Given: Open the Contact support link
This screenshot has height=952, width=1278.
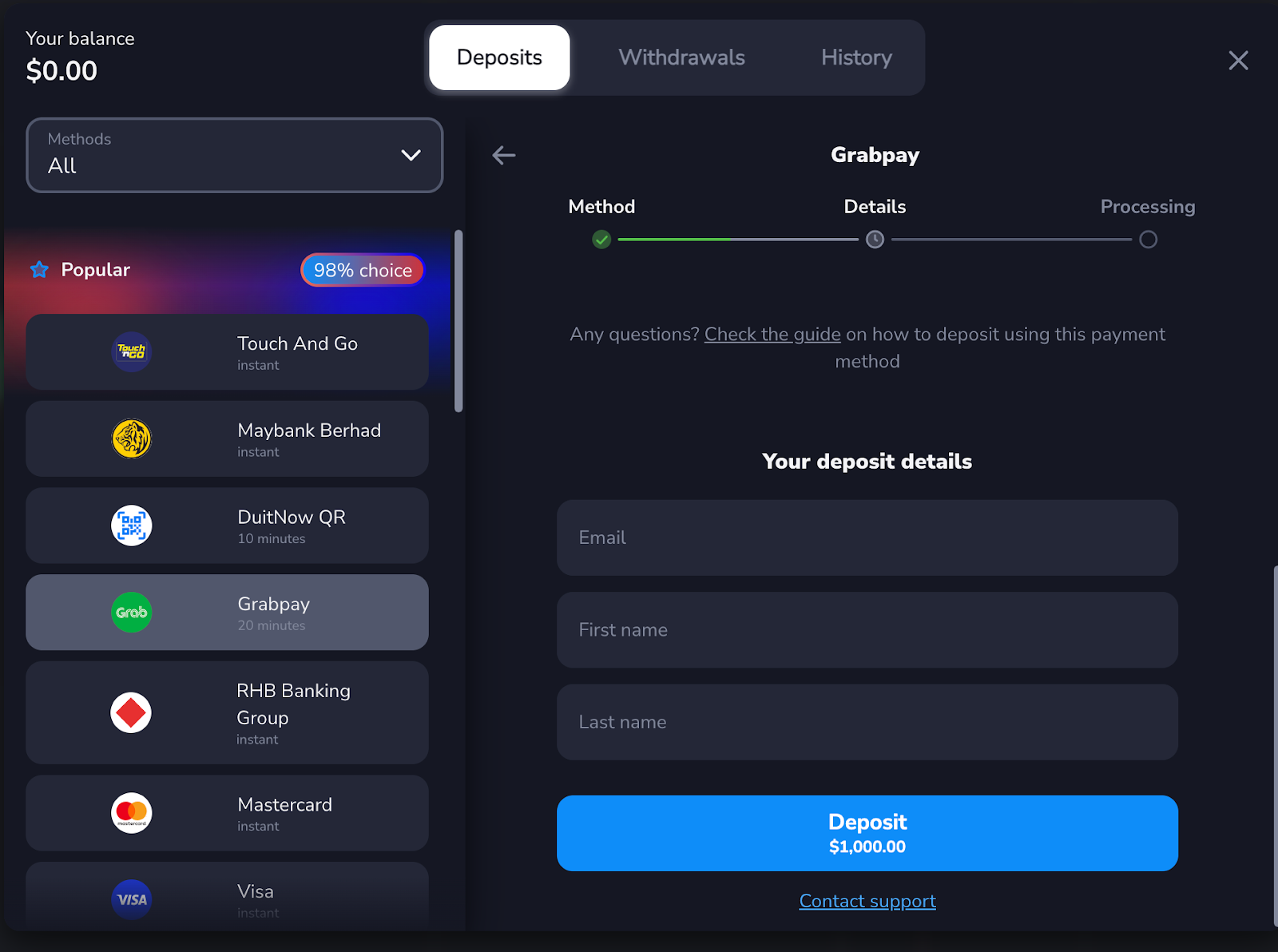Looking at the screenshot, I should (x=867, y=901).
